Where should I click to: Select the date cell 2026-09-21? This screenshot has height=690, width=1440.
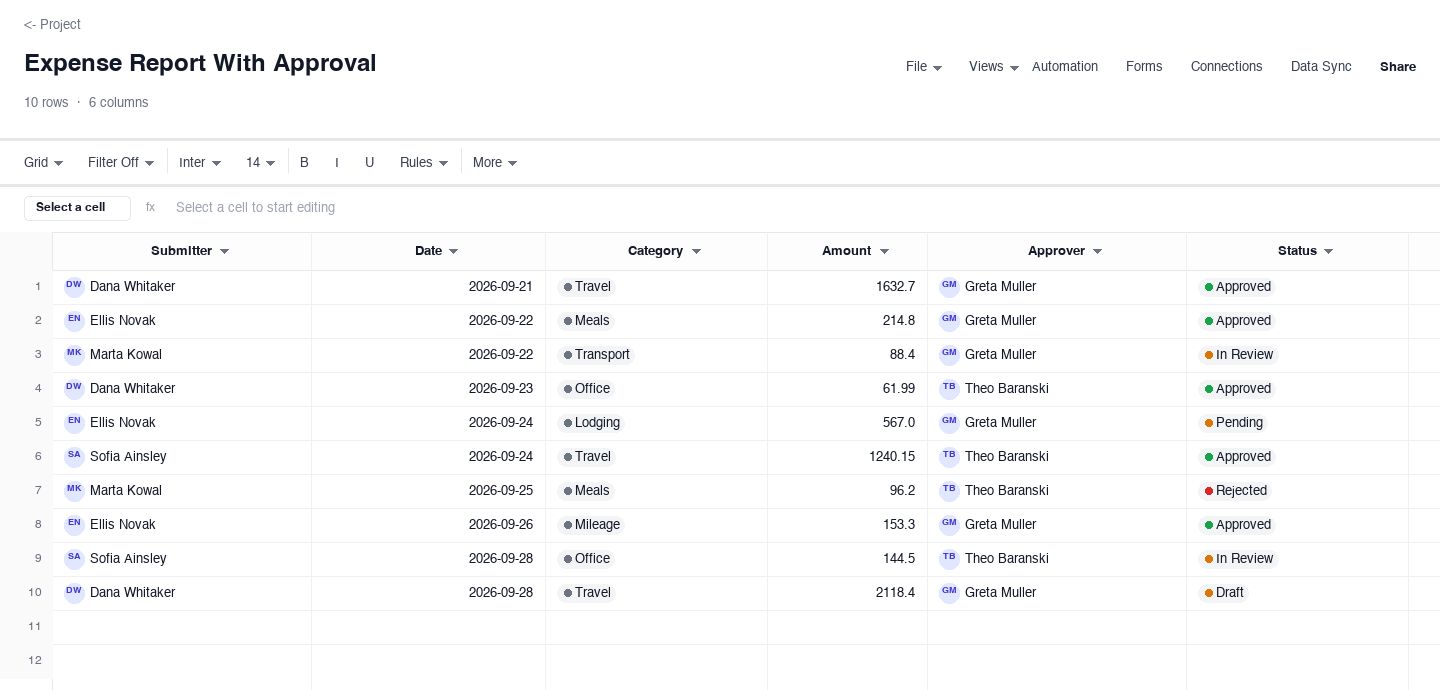click(x=428, y=287)
